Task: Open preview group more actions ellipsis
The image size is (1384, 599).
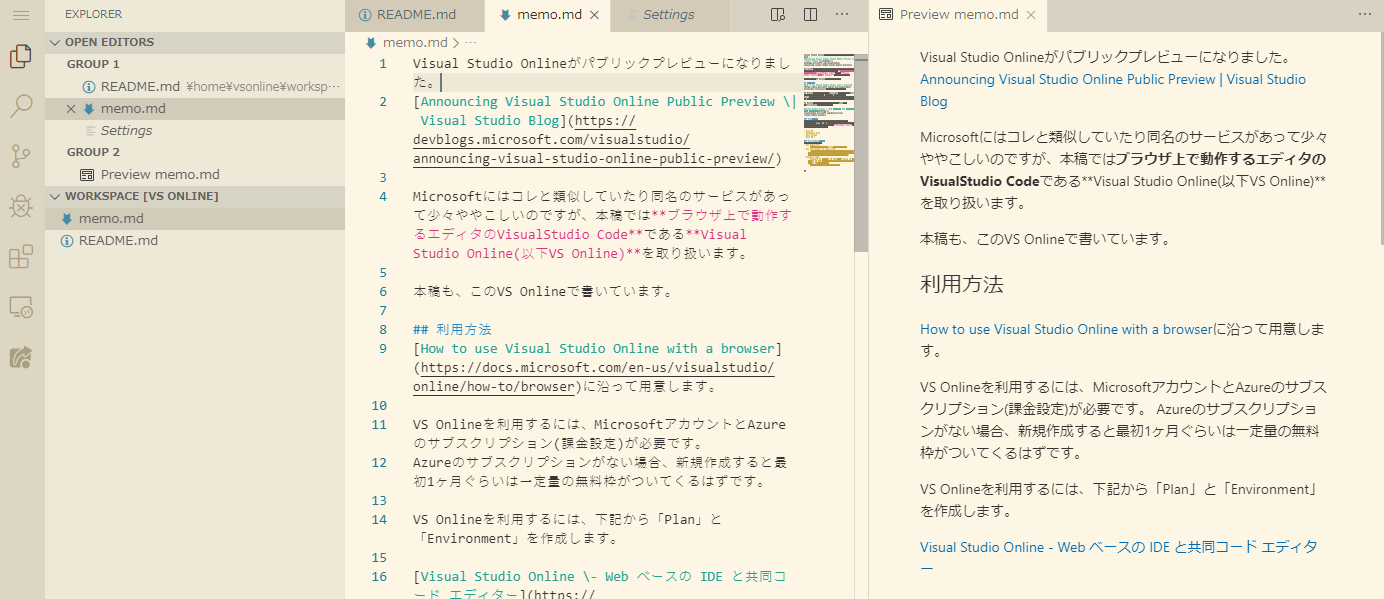Action: pos(1365,15)
